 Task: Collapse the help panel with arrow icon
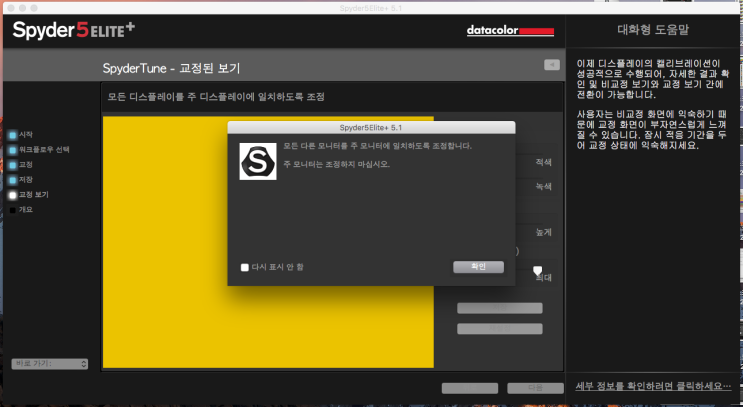coord(552,65)
